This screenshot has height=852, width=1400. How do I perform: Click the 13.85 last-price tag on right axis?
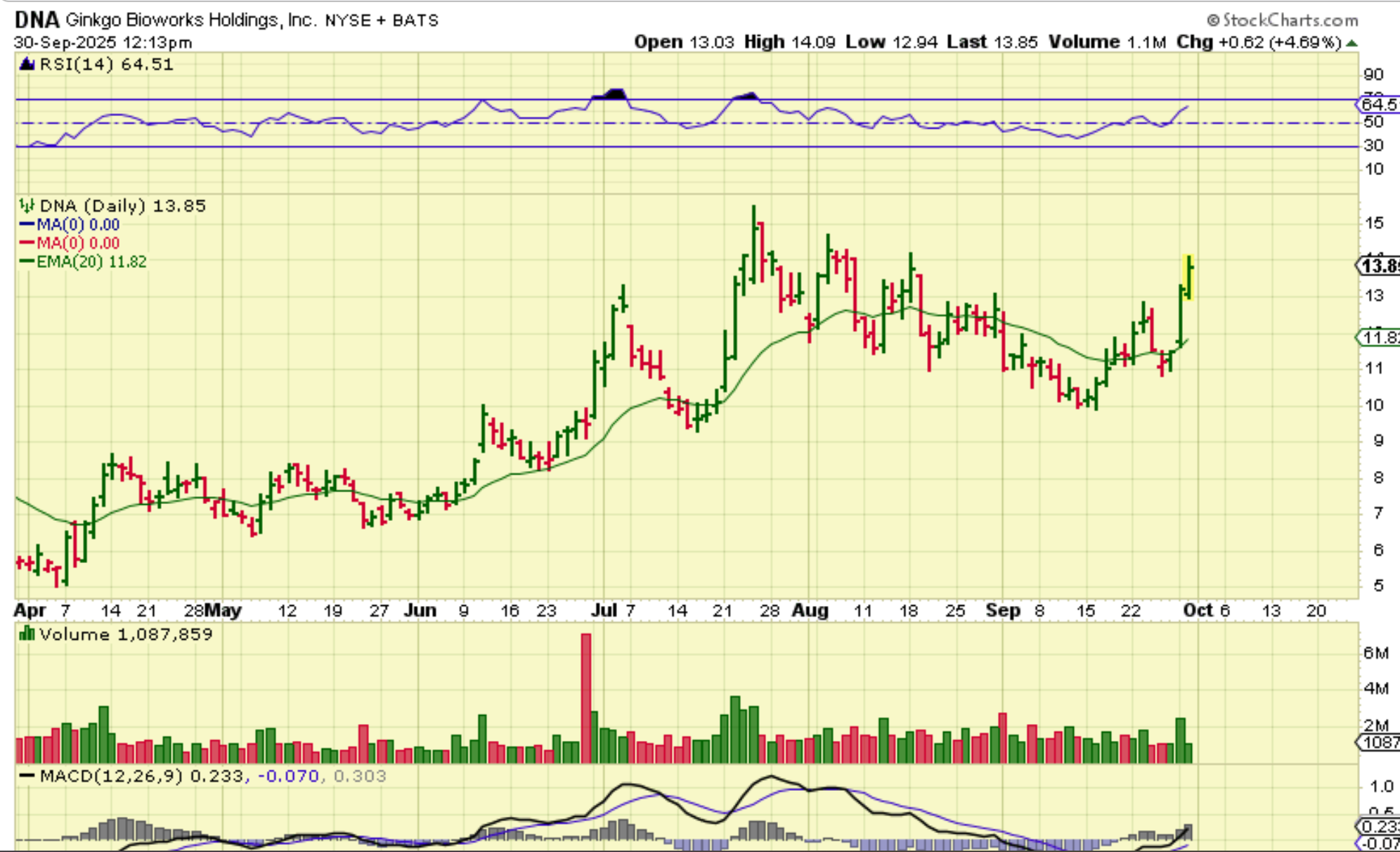1378,266
